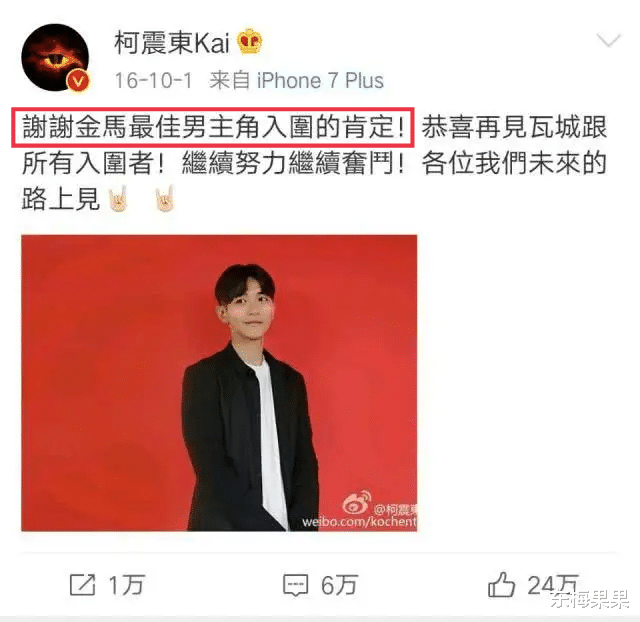Screen dimensions: 640x622
Task: Open the round eye profile avatar
Action: coord(55,58)
